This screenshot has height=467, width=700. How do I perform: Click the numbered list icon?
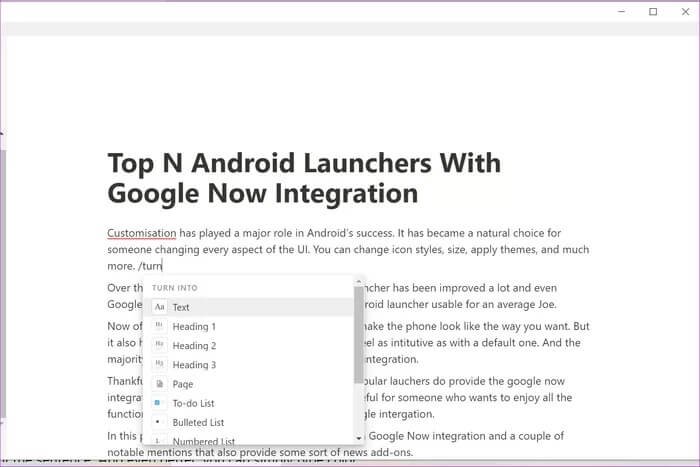pyautogui.click(x=159, y=440)
